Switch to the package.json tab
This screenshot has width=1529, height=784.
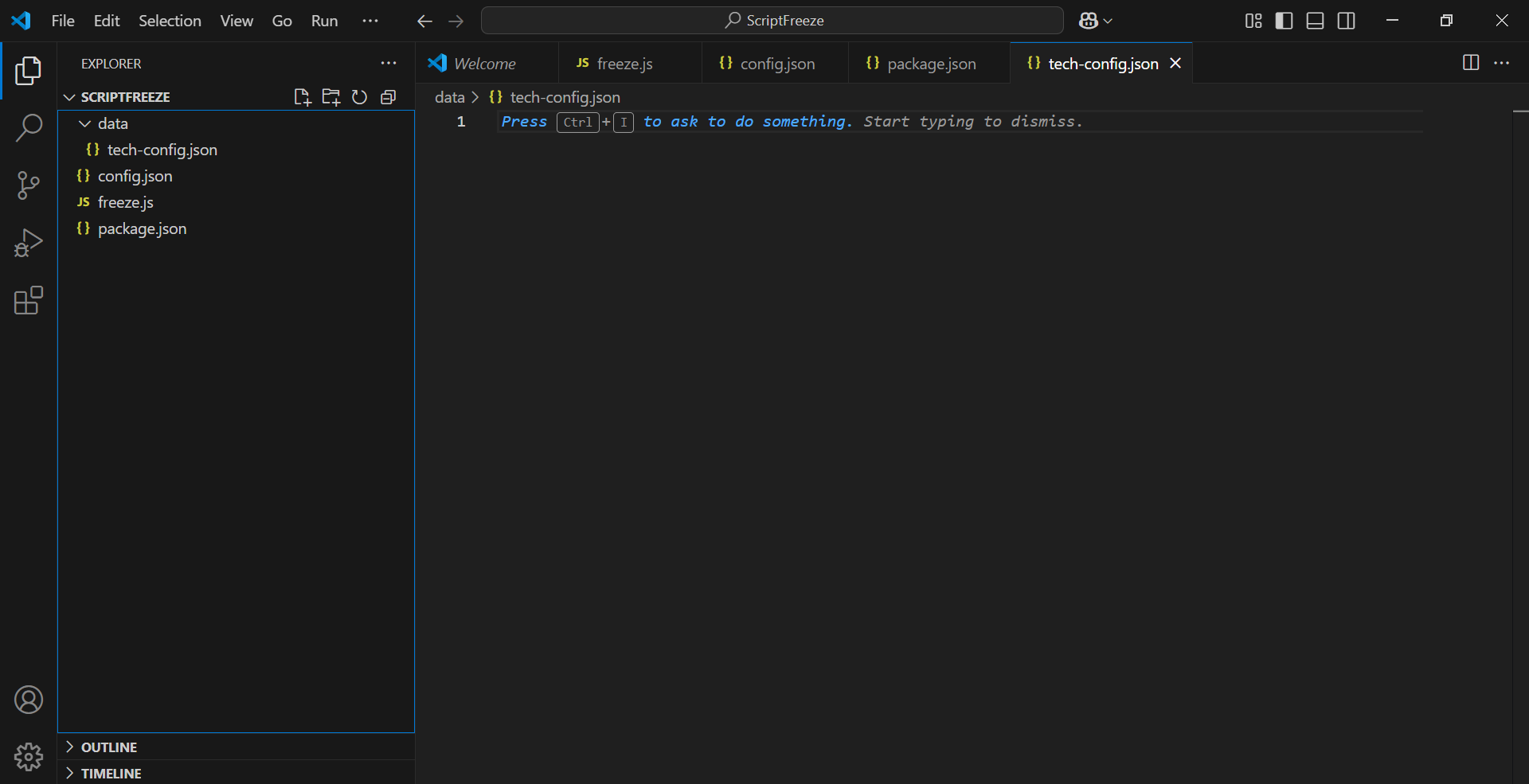pos(929,63)
